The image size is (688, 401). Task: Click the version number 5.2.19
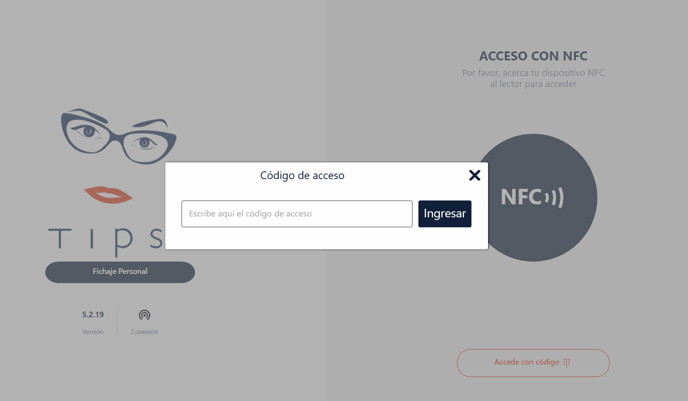(x=93, y=315)
